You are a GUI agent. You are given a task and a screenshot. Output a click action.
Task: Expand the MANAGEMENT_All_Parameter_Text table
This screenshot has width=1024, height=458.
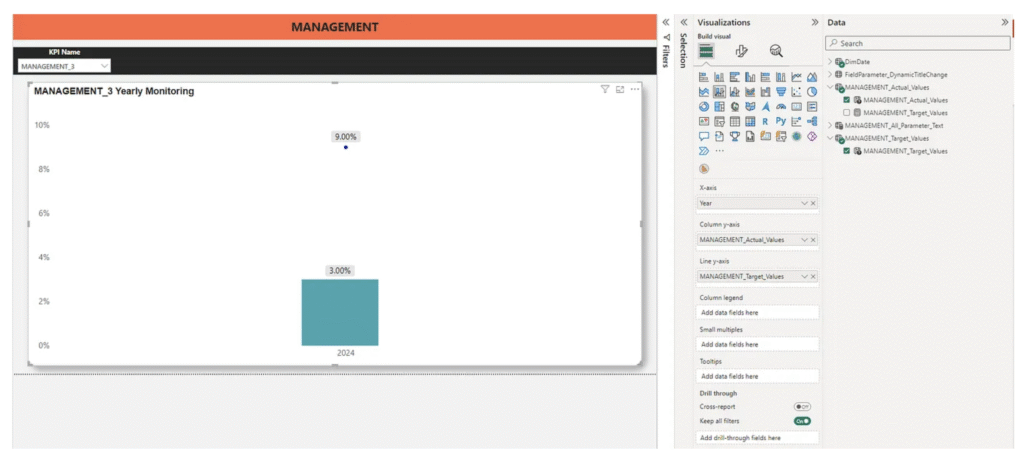(829, 125)
